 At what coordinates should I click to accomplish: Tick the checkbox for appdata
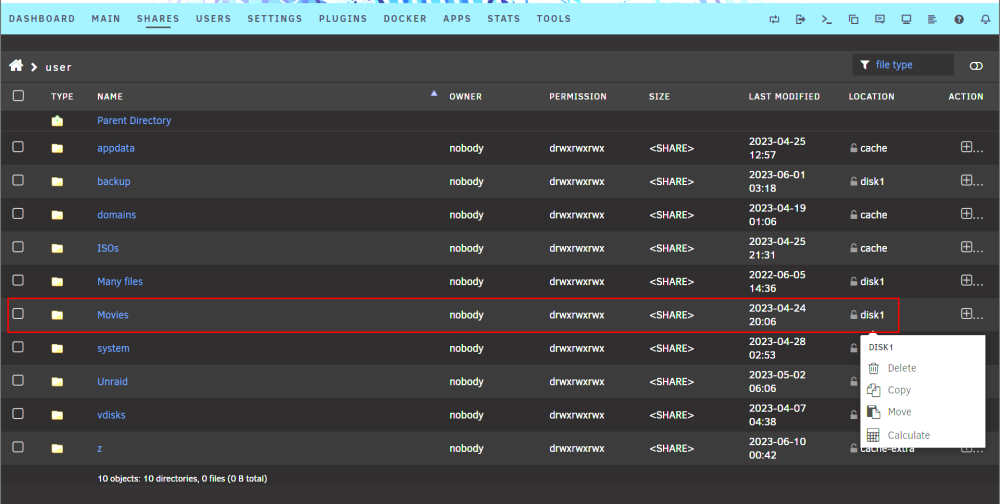coord(18,147)
